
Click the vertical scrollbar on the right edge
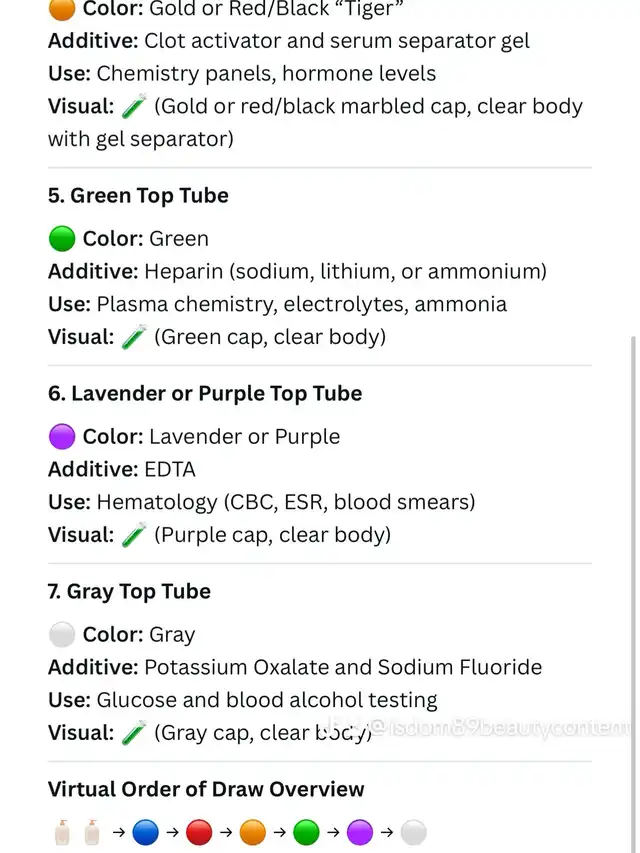pyautogui.click(x=632, y=590)
